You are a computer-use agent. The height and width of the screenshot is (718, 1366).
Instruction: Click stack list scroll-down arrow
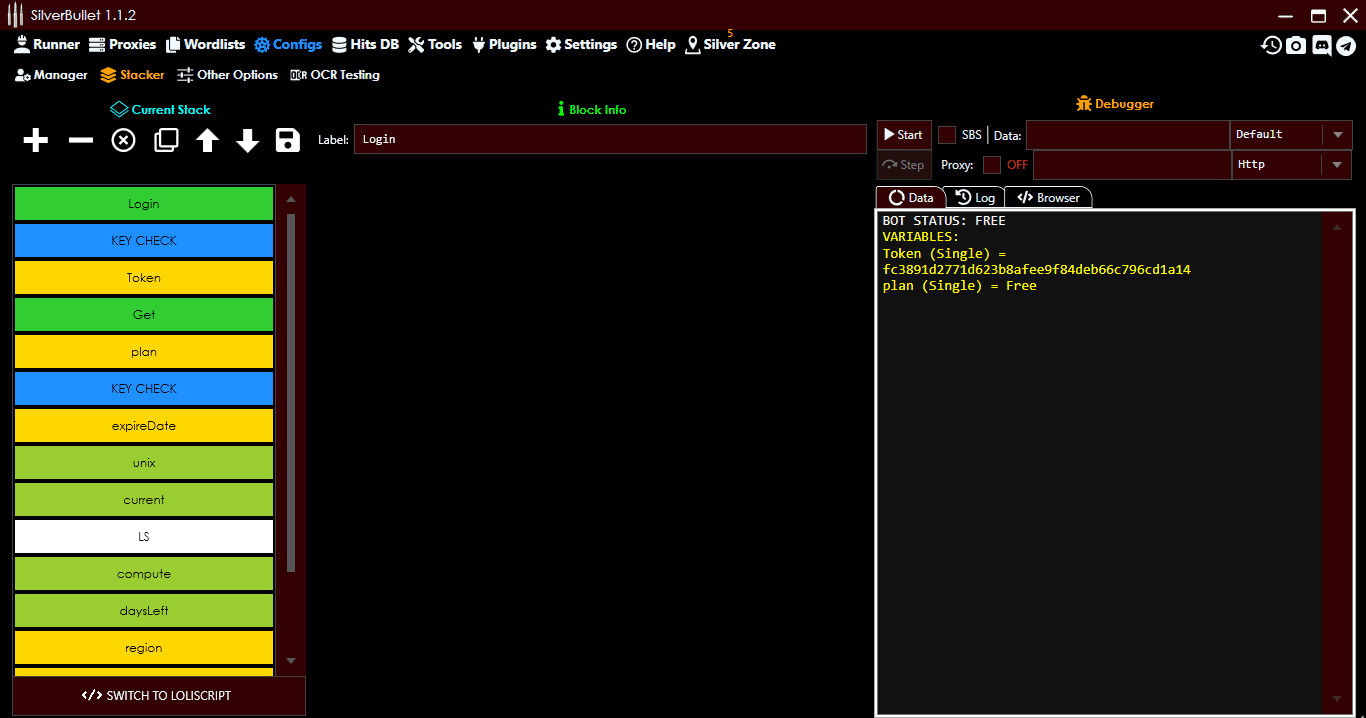[291, 661]
